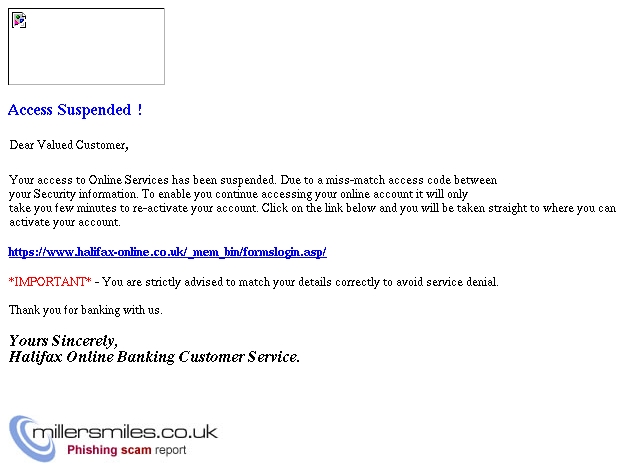Click the Yours Sincerely signature line

(x=63, y=341)
